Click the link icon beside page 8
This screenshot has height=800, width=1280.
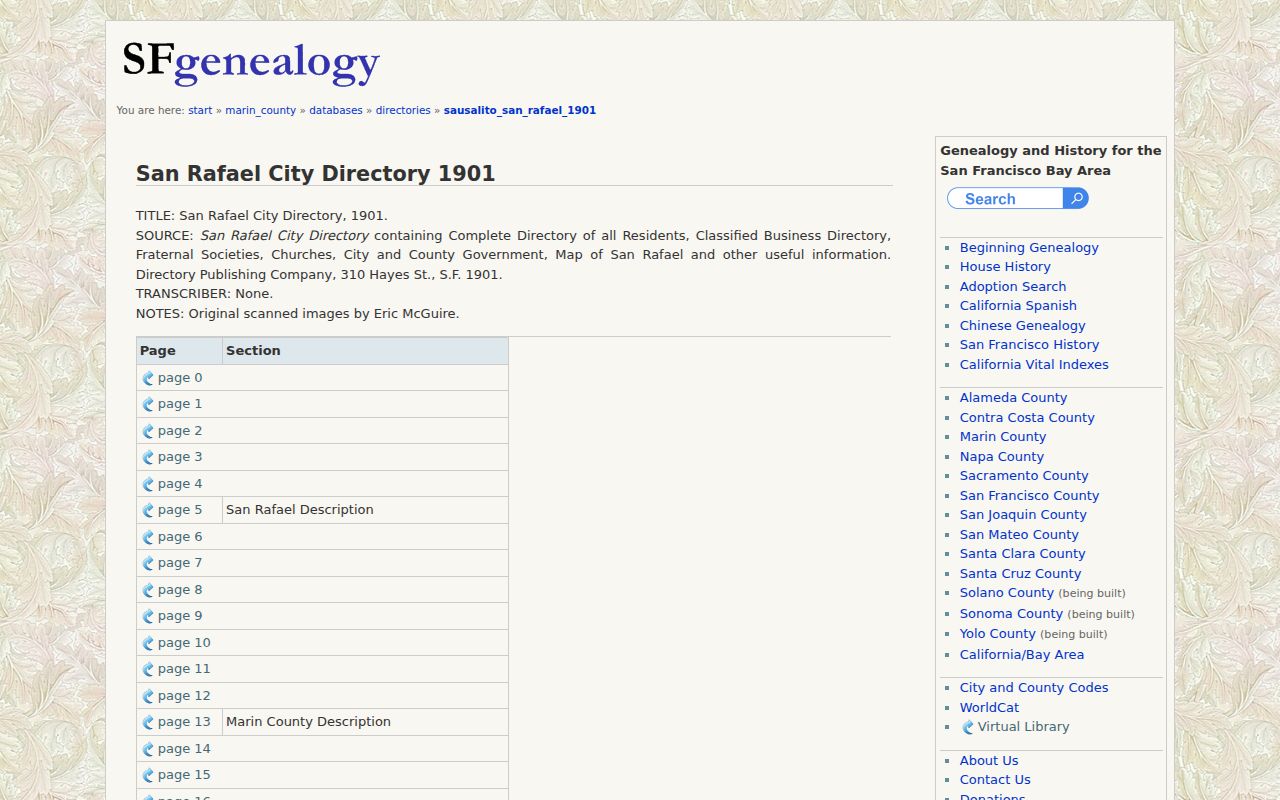[148, 591]
